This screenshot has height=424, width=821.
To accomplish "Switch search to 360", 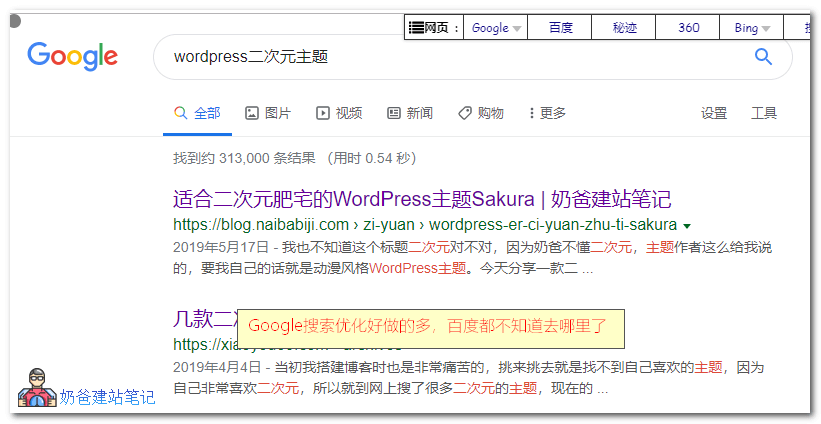I will (688, 28).
